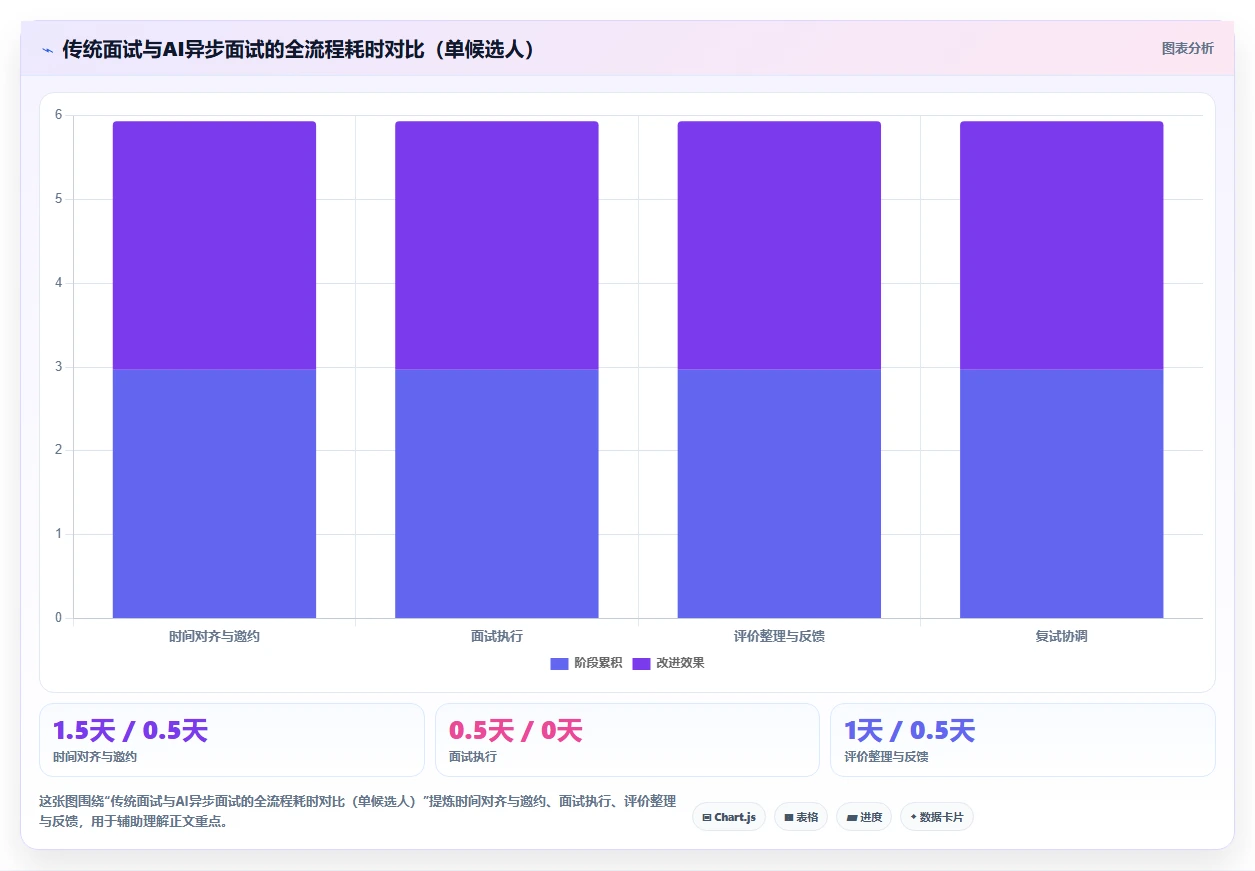Click the 时间对齐与邀约 axis label

214,636
